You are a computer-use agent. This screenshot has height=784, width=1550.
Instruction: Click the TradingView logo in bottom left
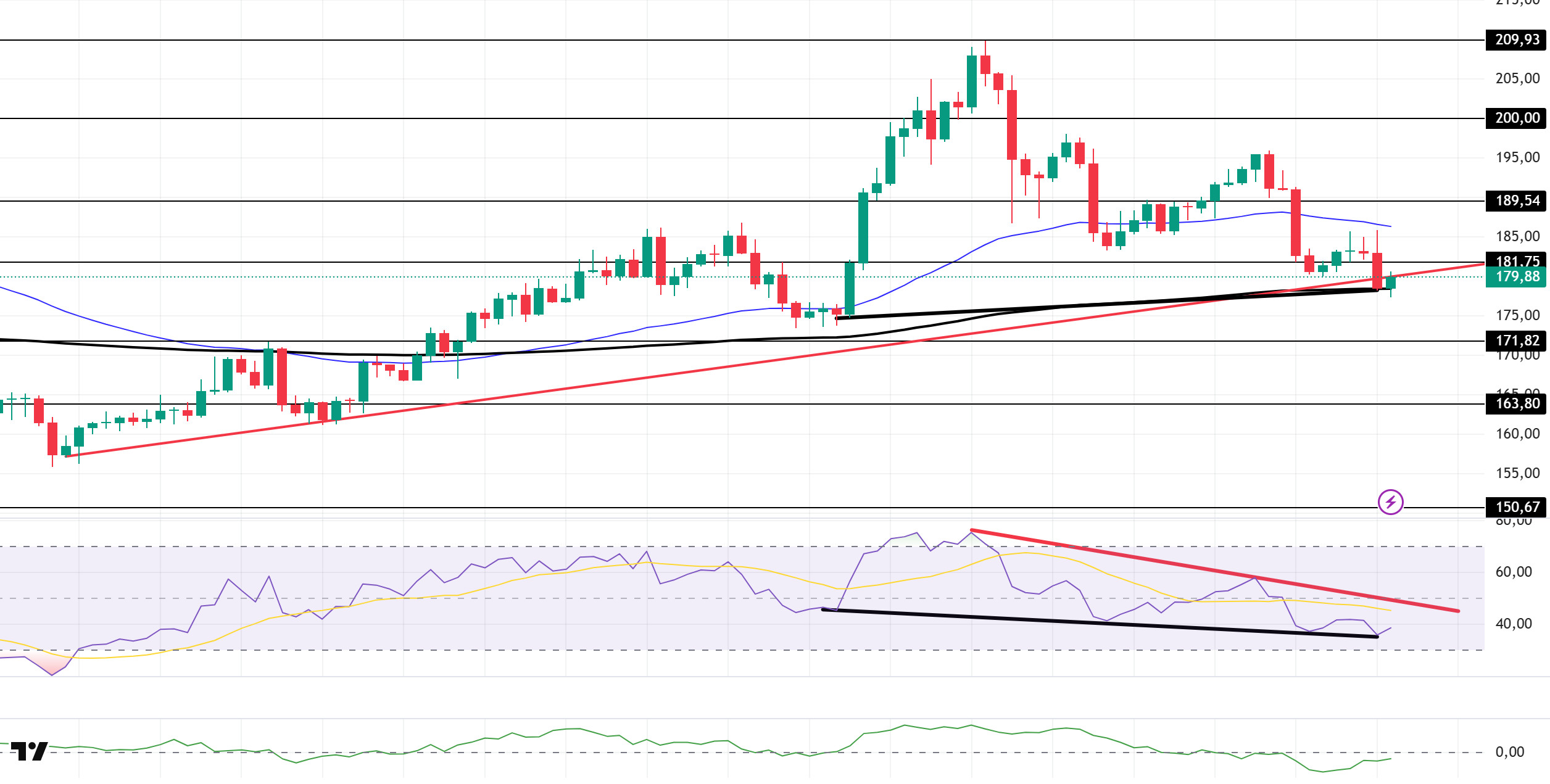pyautogui.click(x=30, y=751)
